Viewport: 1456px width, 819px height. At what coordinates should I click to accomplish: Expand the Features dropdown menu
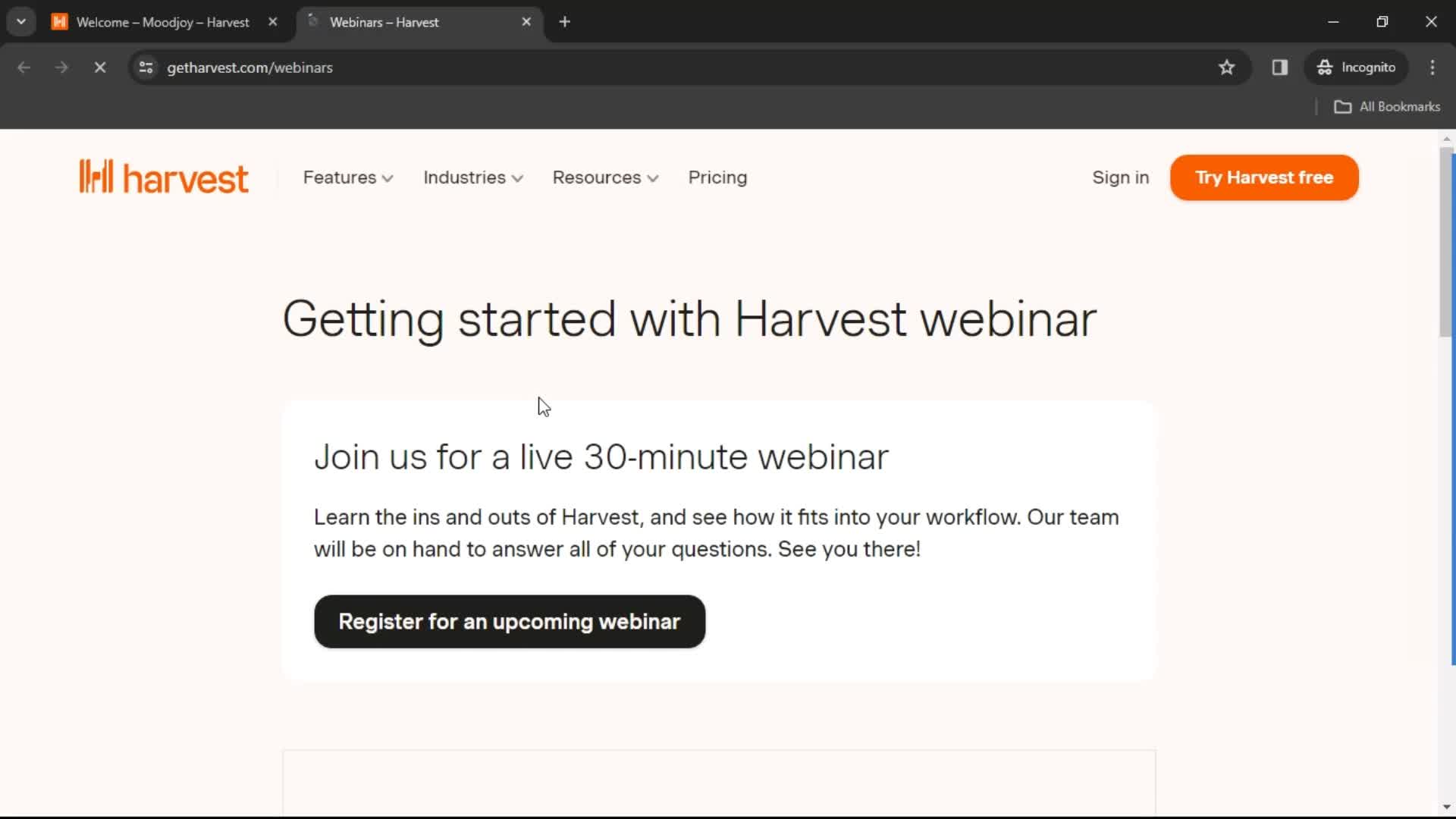[349, 177]
